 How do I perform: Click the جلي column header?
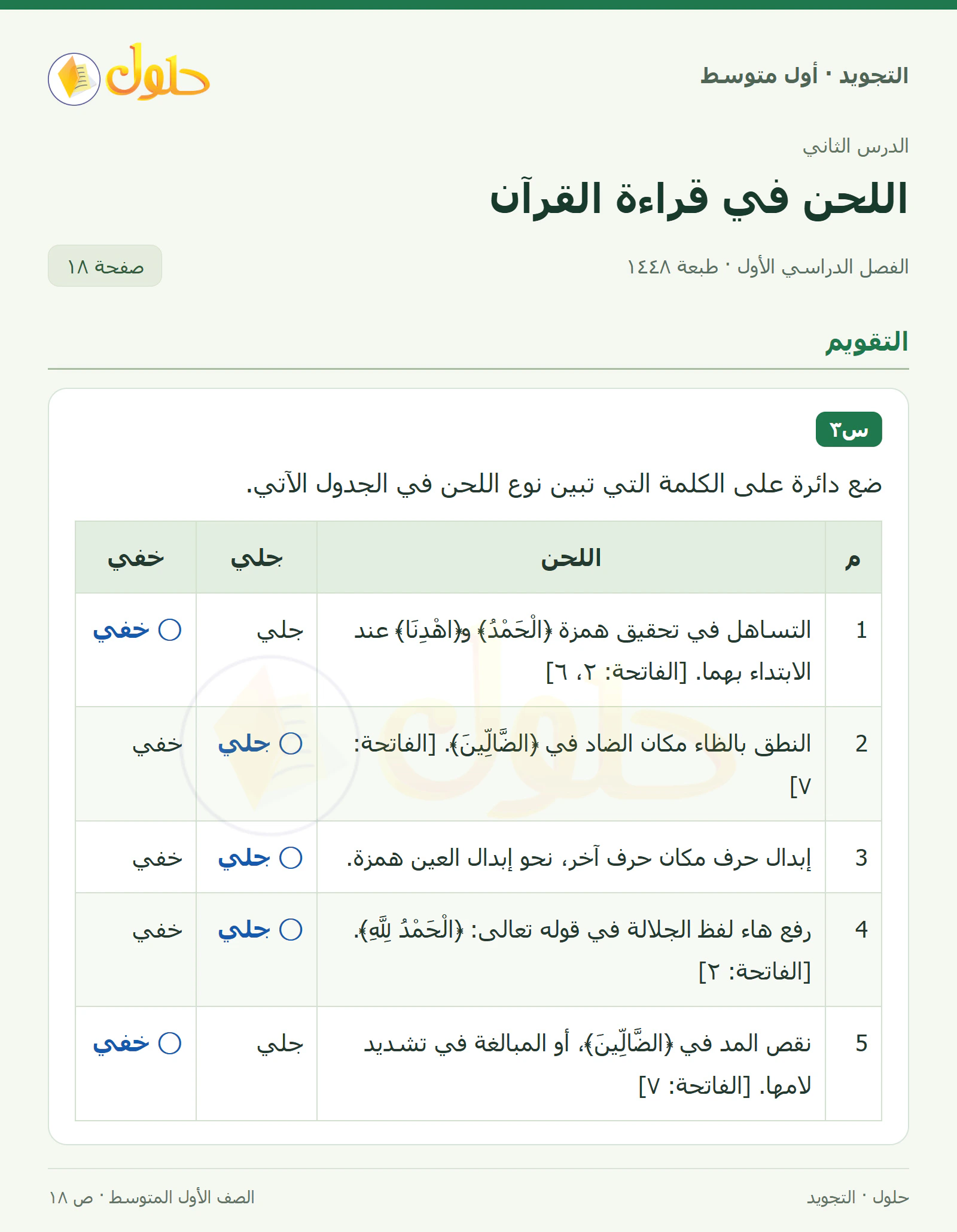pyautogui.click(x=257, y=558)
